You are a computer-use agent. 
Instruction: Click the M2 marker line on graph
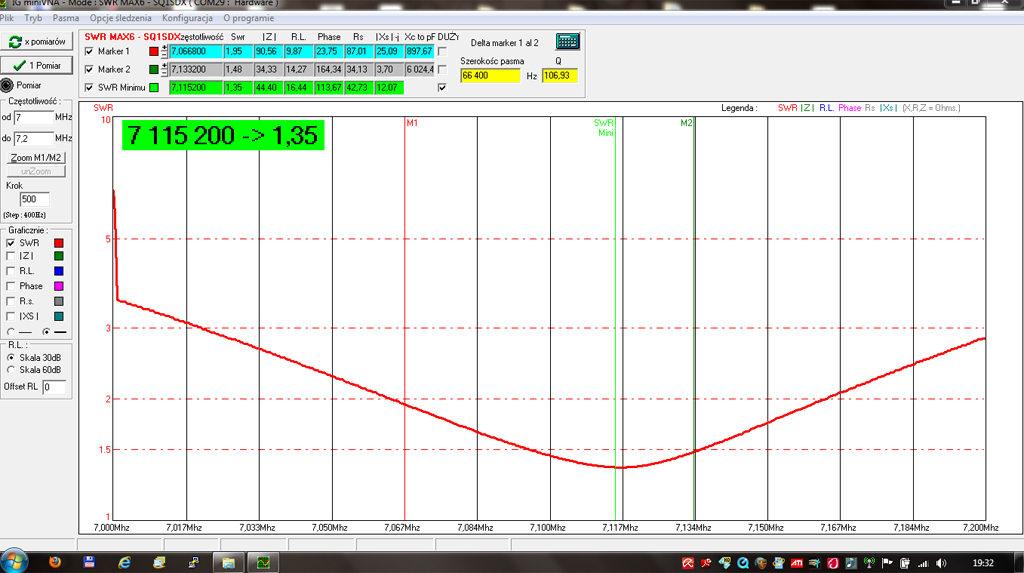[x=694, y=319]
